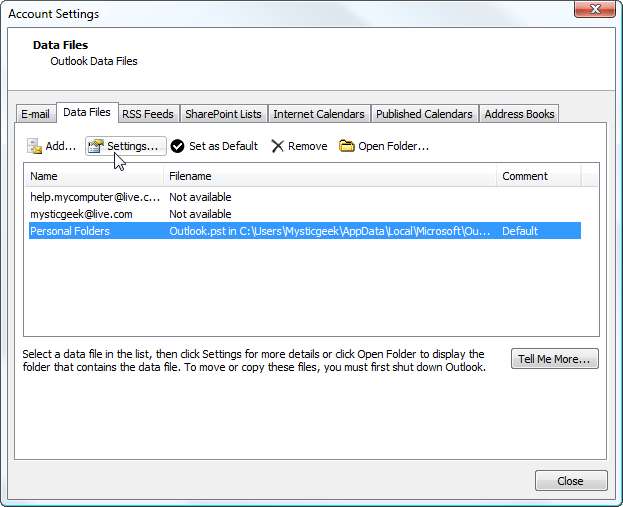
Task: Select the Data Files tab
Action: click(87, 112)
